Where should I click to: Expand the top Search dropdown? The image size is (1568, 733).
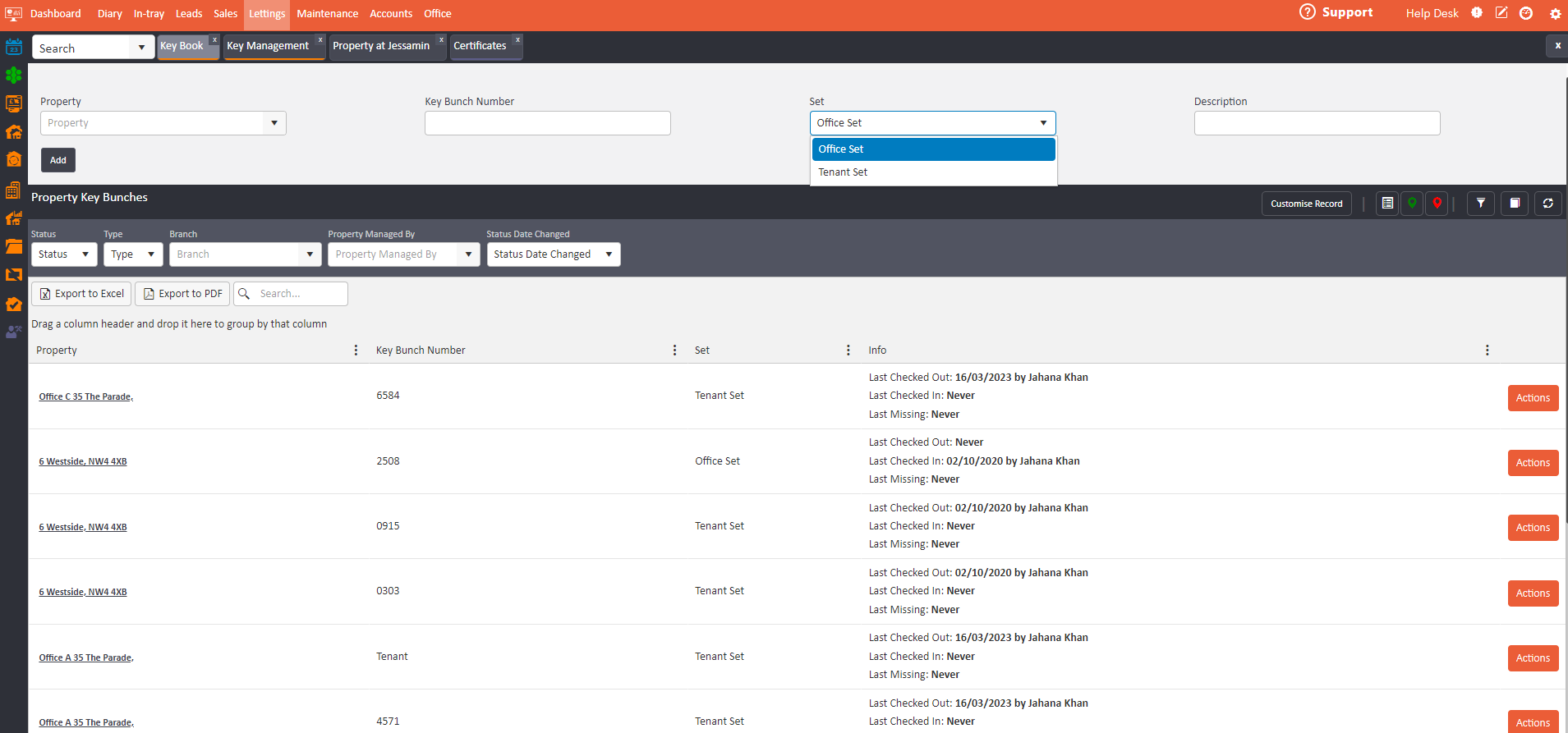coord(141,48)
